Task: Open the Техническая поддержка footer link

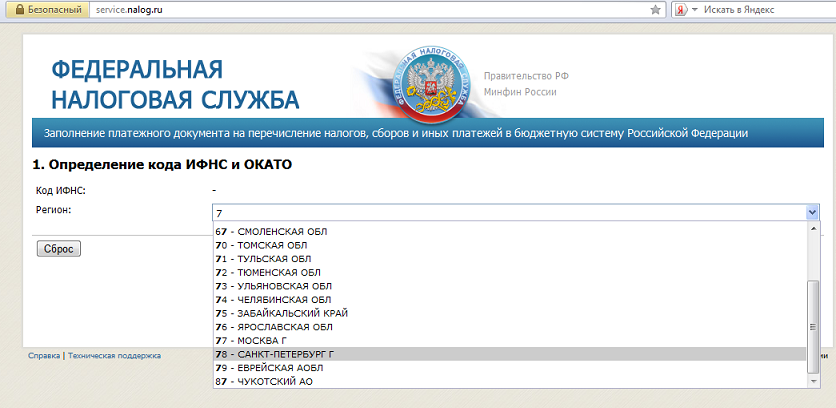Action: tap(115, 356)
